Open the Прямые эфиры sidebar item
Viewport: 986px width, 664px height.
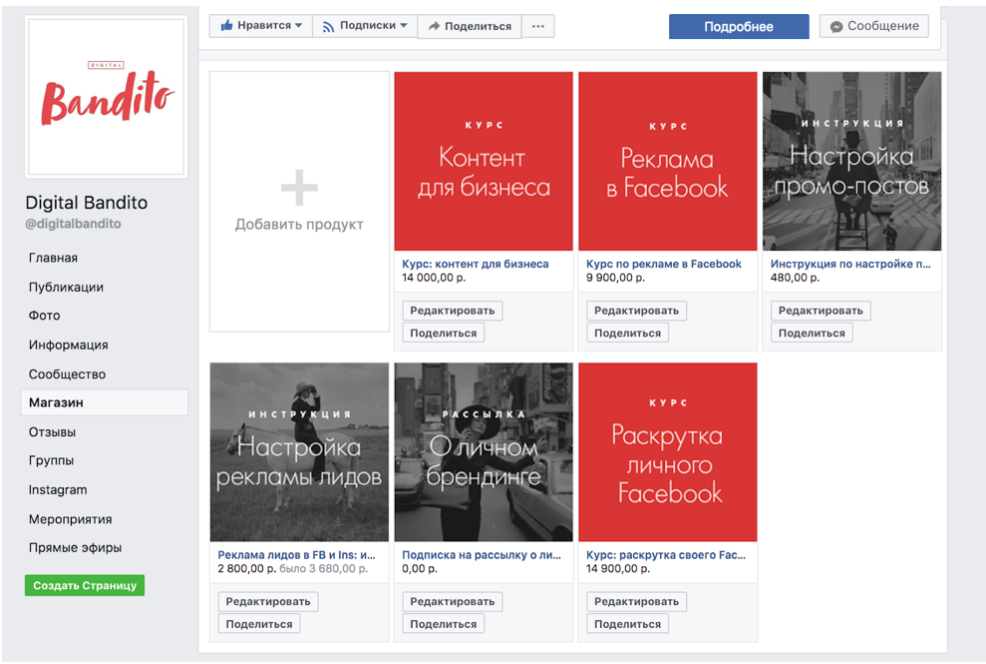75,548
